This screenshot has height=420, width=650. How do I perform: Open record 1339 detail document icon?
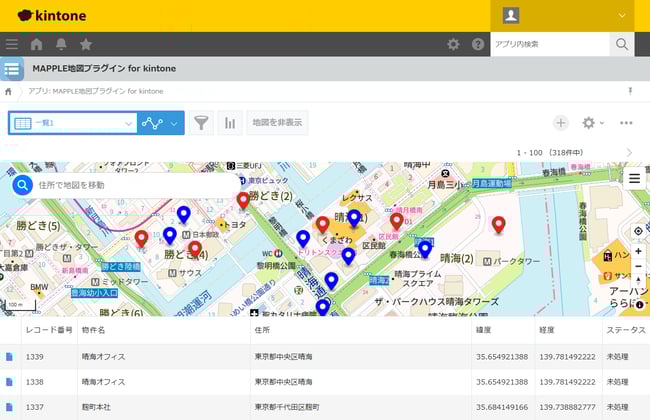[9, 357]
